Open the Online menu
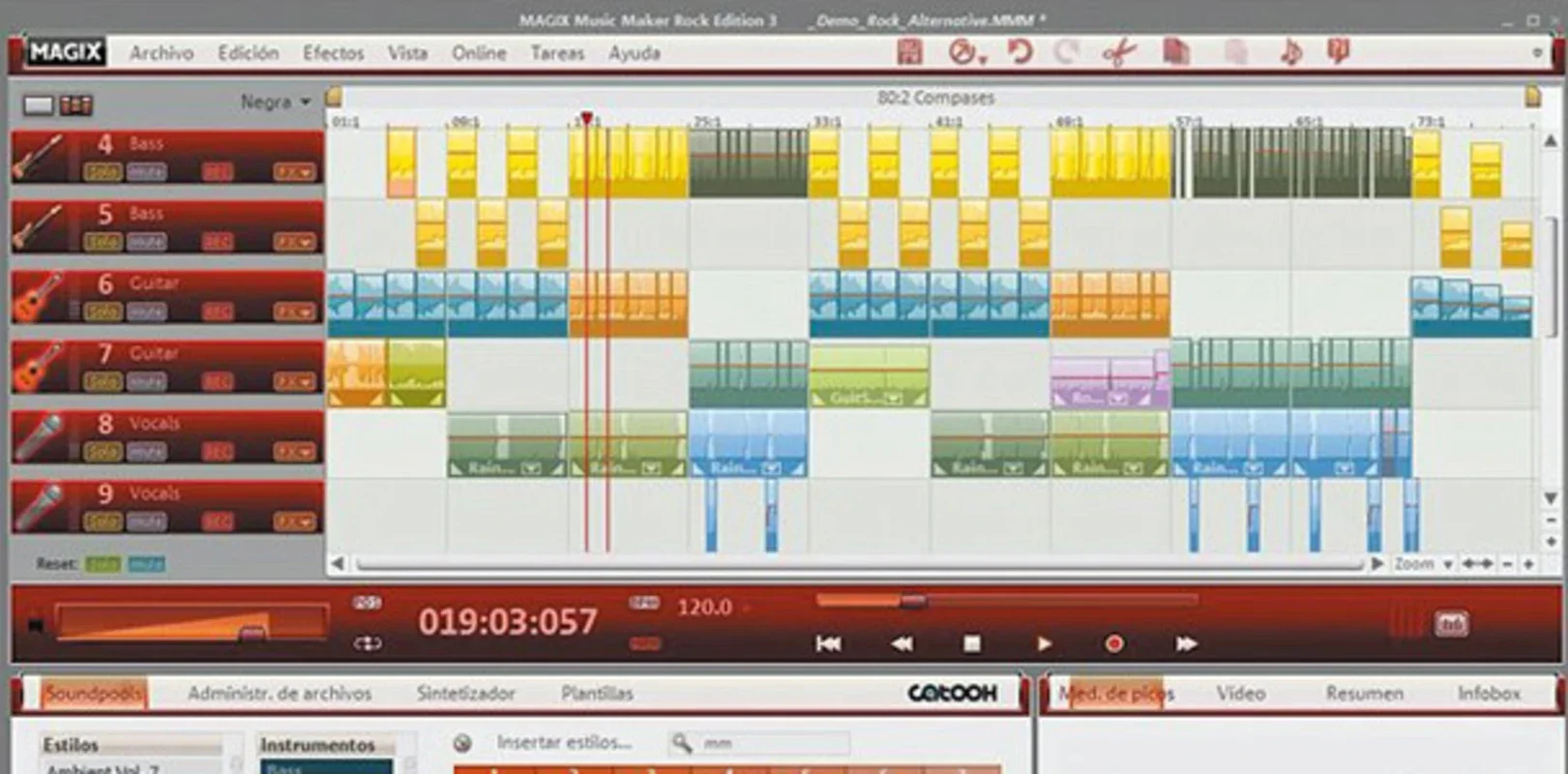The width and height of the screenshot is (1568, 774). [479, 53]
